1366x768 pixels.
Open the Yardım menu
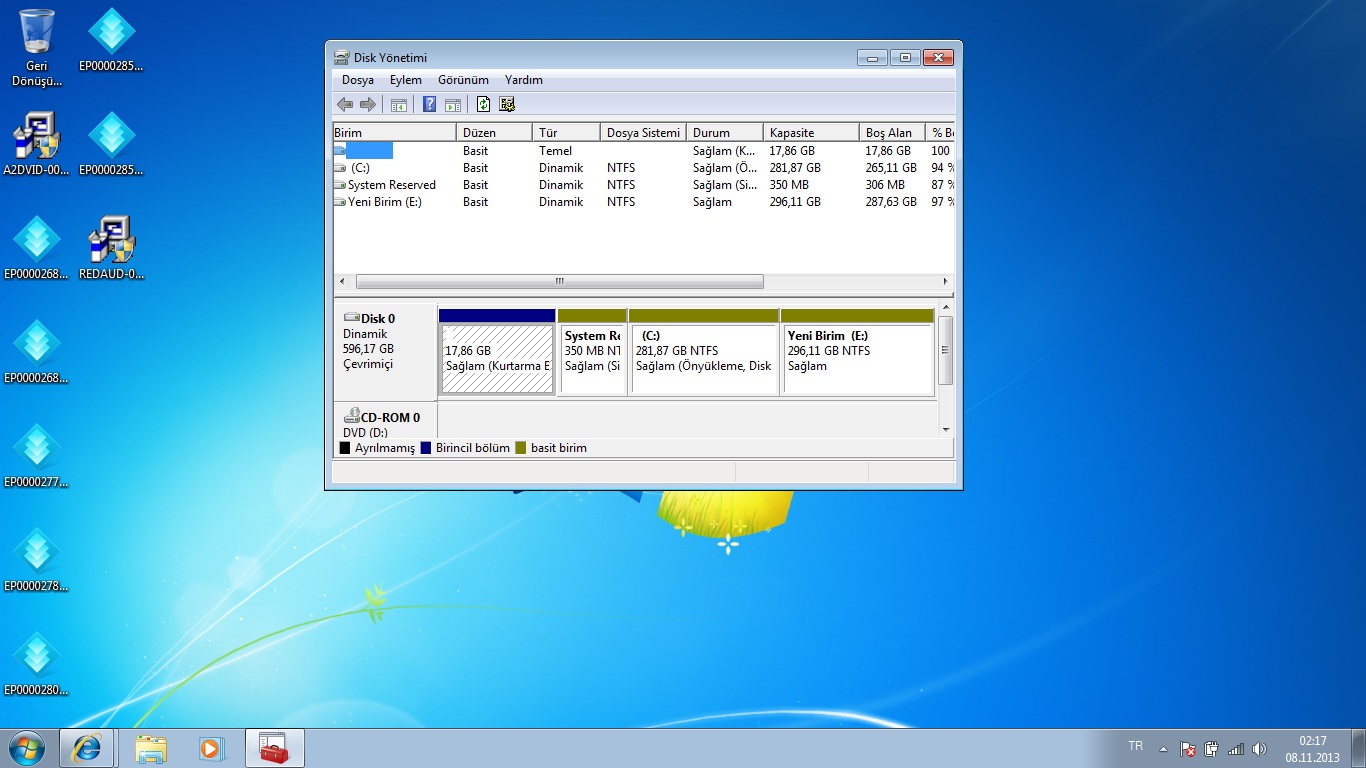[524, 80]
